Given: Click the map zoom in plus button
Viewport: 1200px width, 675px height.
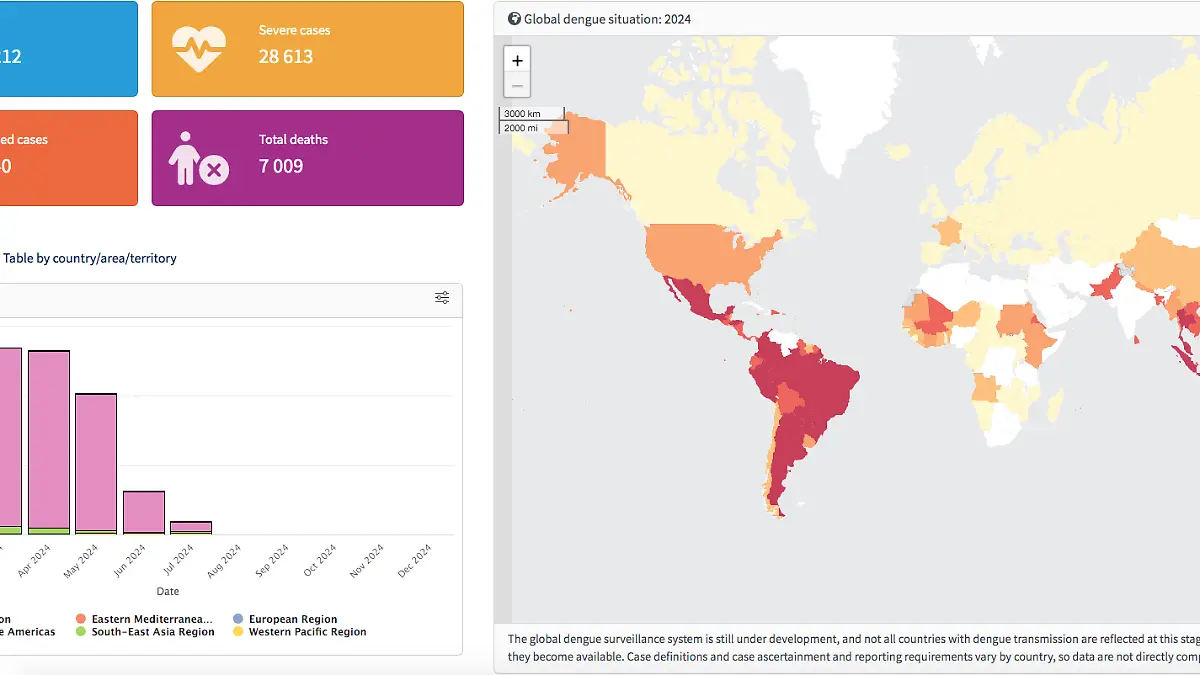Looking at the screenshot, I should (x=517, y=60).
